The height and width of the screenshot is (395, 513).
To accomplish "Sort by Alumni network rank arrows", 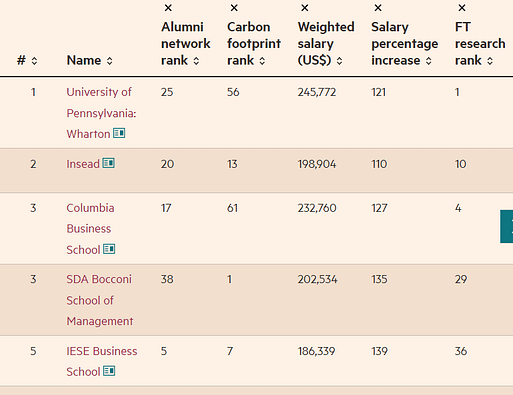I will point(196,61).
